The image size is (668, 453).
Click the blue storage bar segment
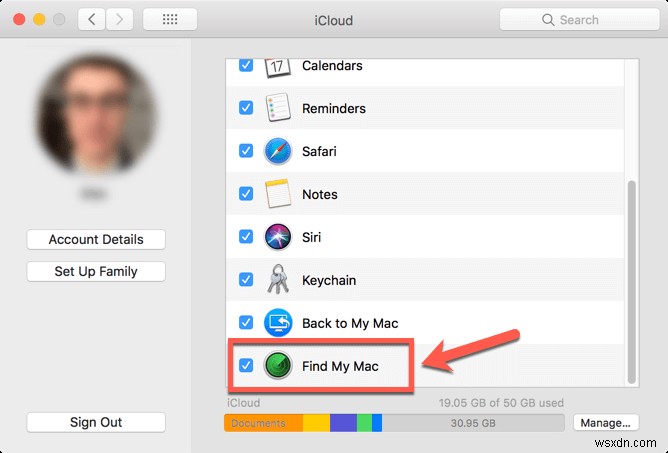point(377,423)
